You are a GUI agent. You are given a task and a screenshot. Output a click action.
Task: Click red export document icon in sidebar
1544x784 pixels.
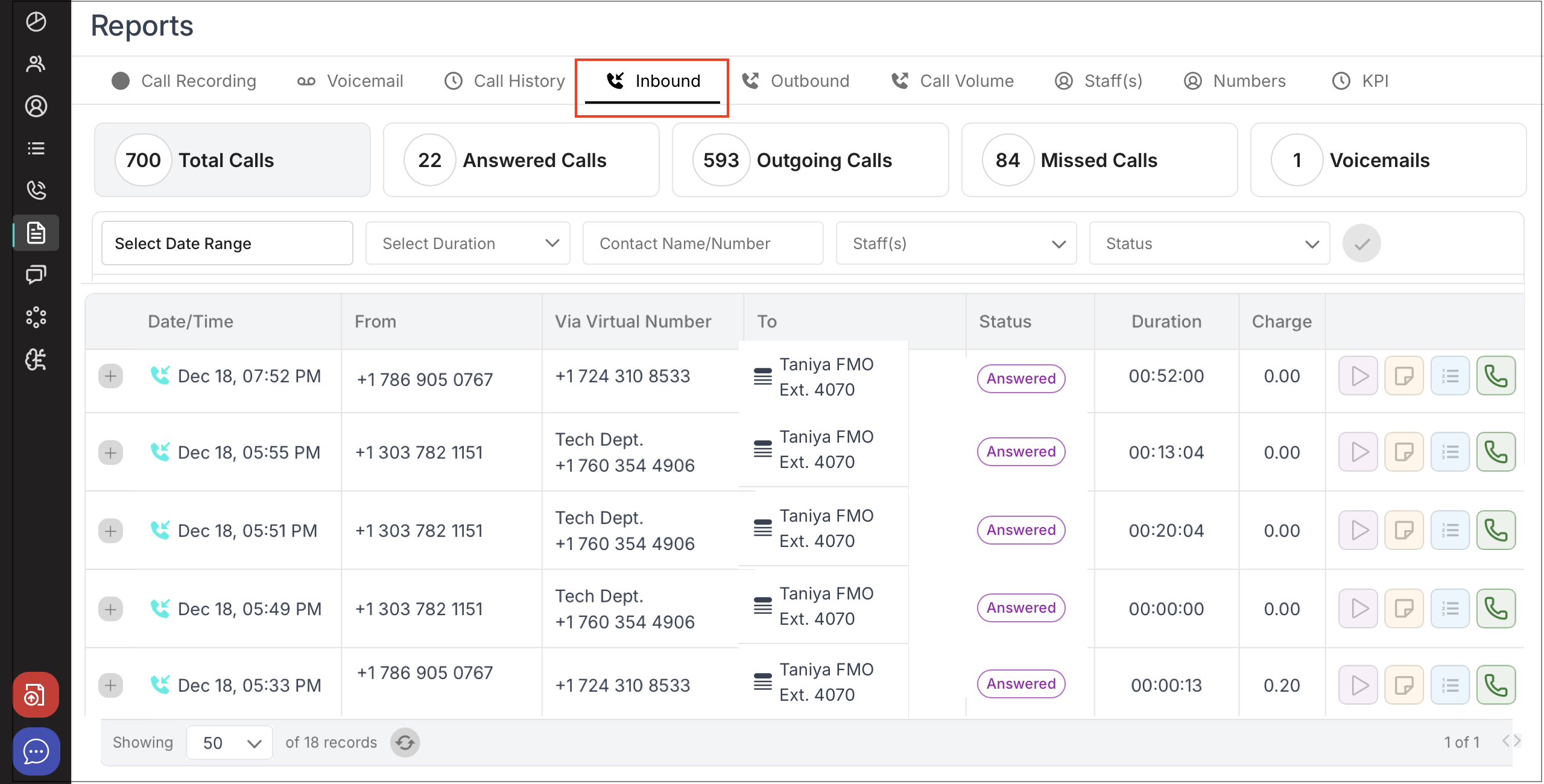pyautogui.click(x=36, y=695)
